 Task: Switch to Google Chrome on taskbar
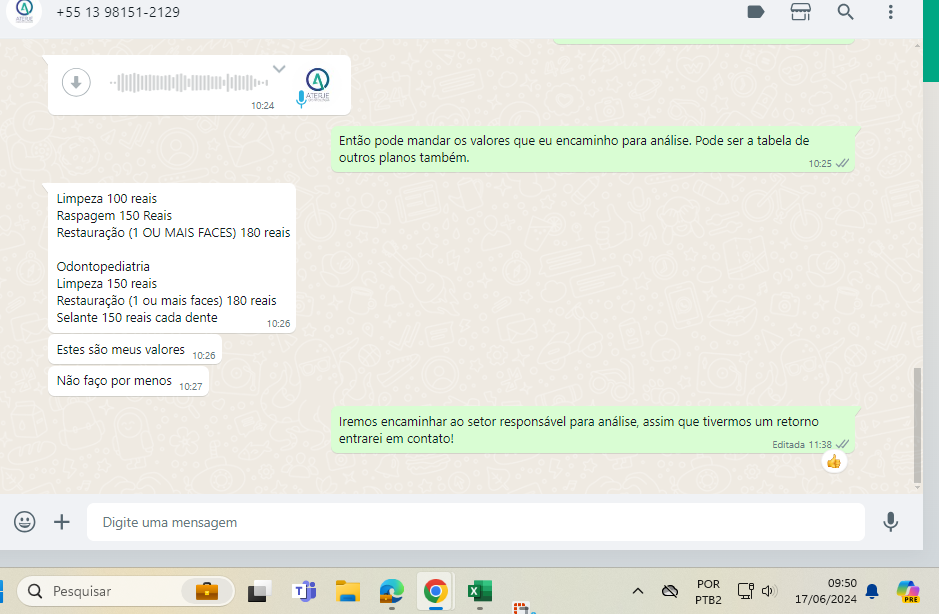coord(435,591)
